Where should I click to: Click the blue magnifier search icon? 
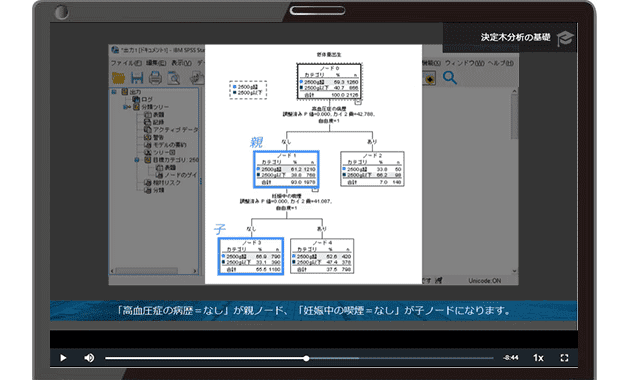450,78
